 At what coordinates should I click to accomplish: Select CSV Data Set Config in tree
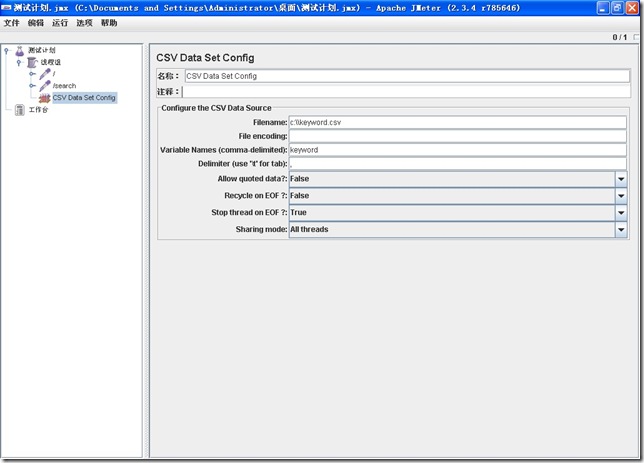click(x=84, y=98)
